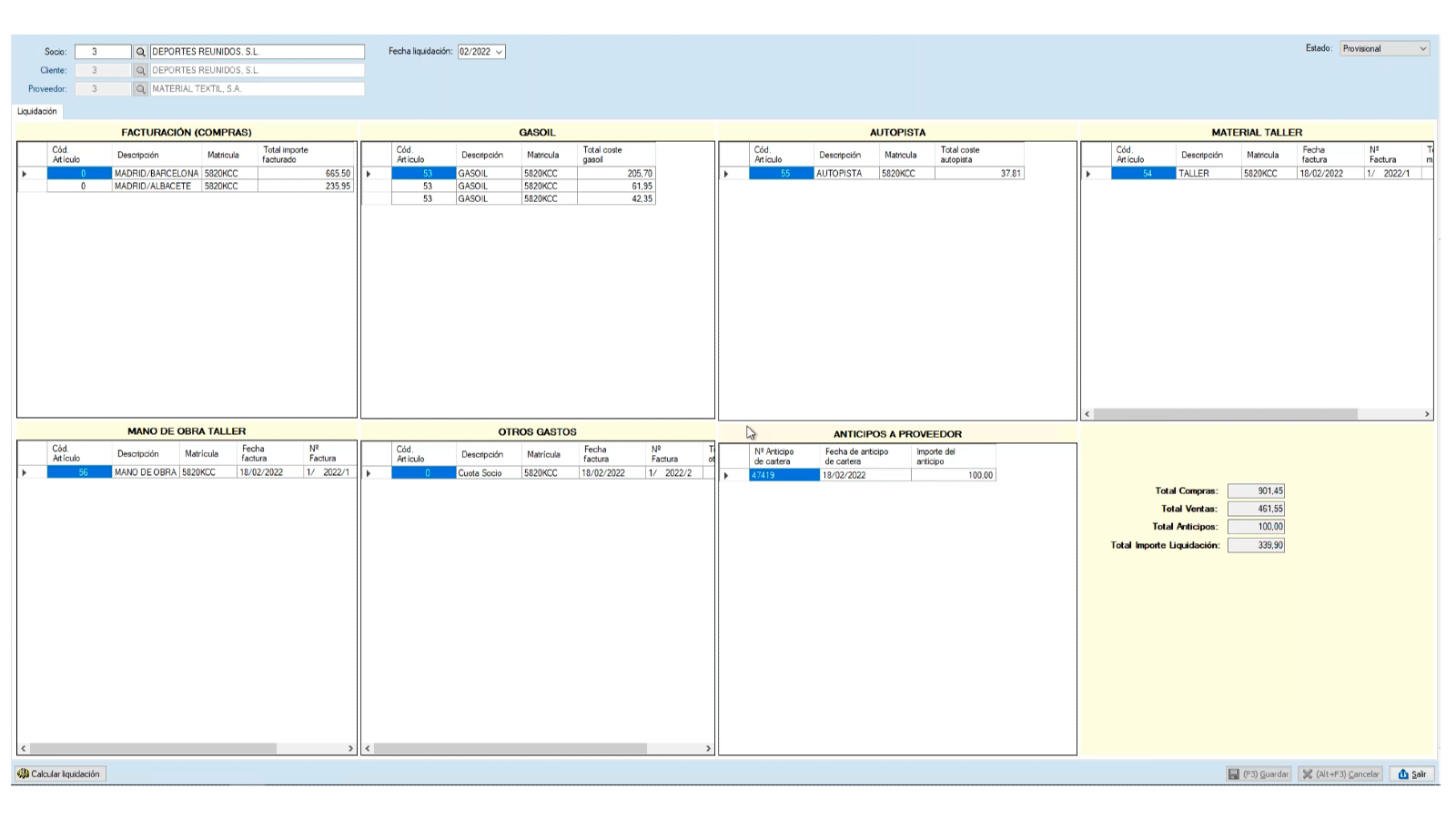Screen dimensions: 1456x819
Task: Select anticipo number 47419 cell
Action: click(784, 475)
